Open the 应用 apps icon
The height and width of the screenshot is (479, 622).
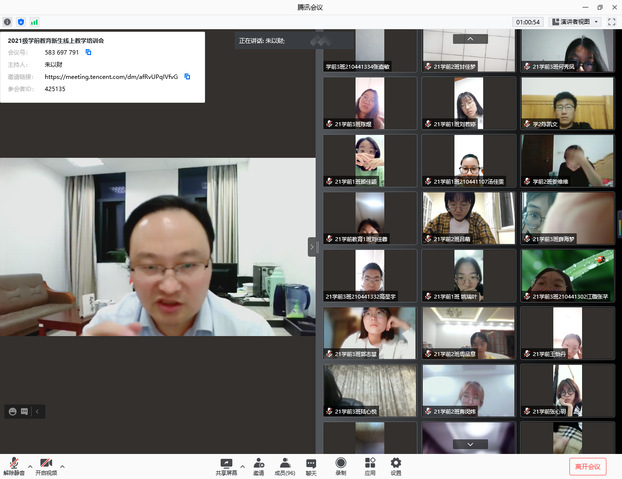pyautogui.click(x=370, y=463)
